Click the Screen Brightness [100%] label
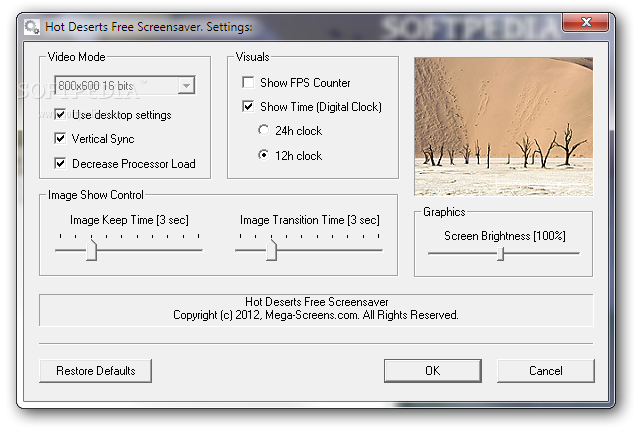The image size is (636, 429). click(x=505, y=236)
